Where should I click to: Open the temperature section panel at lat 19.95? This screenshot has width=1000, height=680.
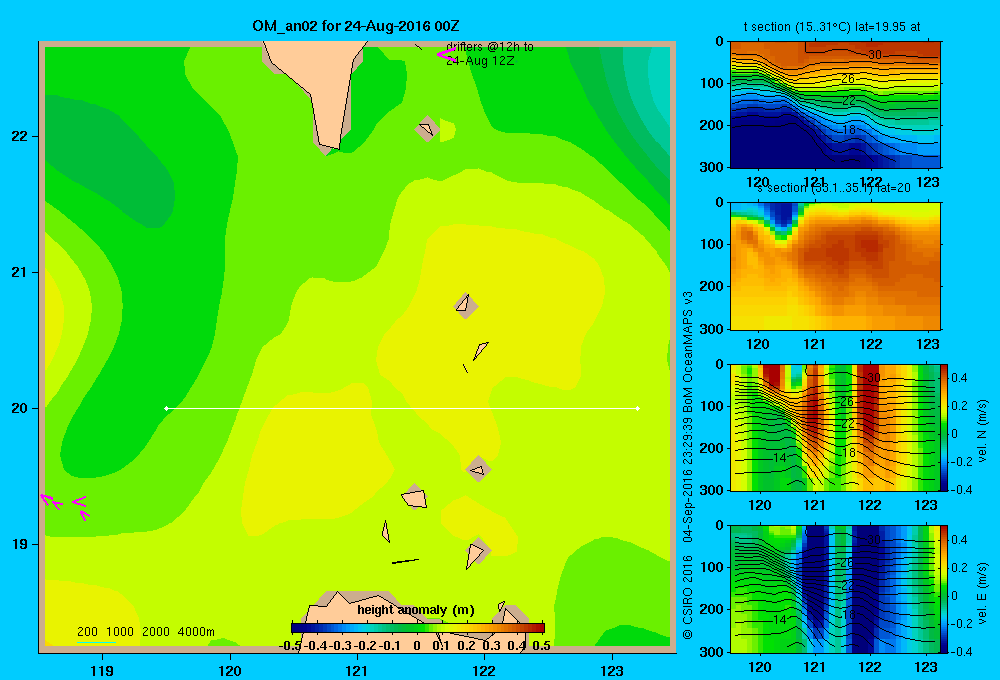click(x=835, y=104)
